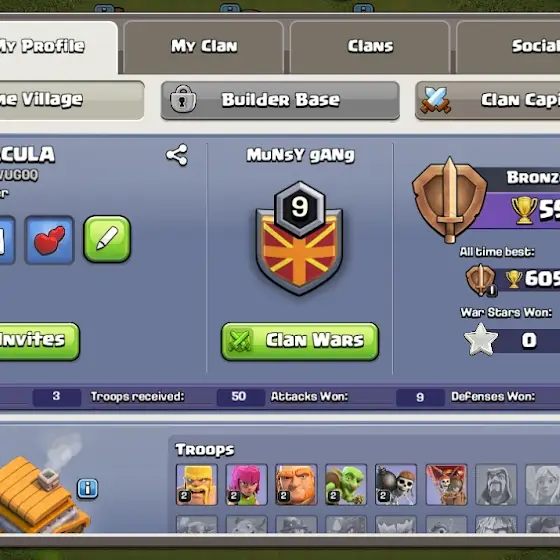This screenshot has height=560, width=560.
Task: Select the Balloon troop icon
Action: tap(446, 485)
